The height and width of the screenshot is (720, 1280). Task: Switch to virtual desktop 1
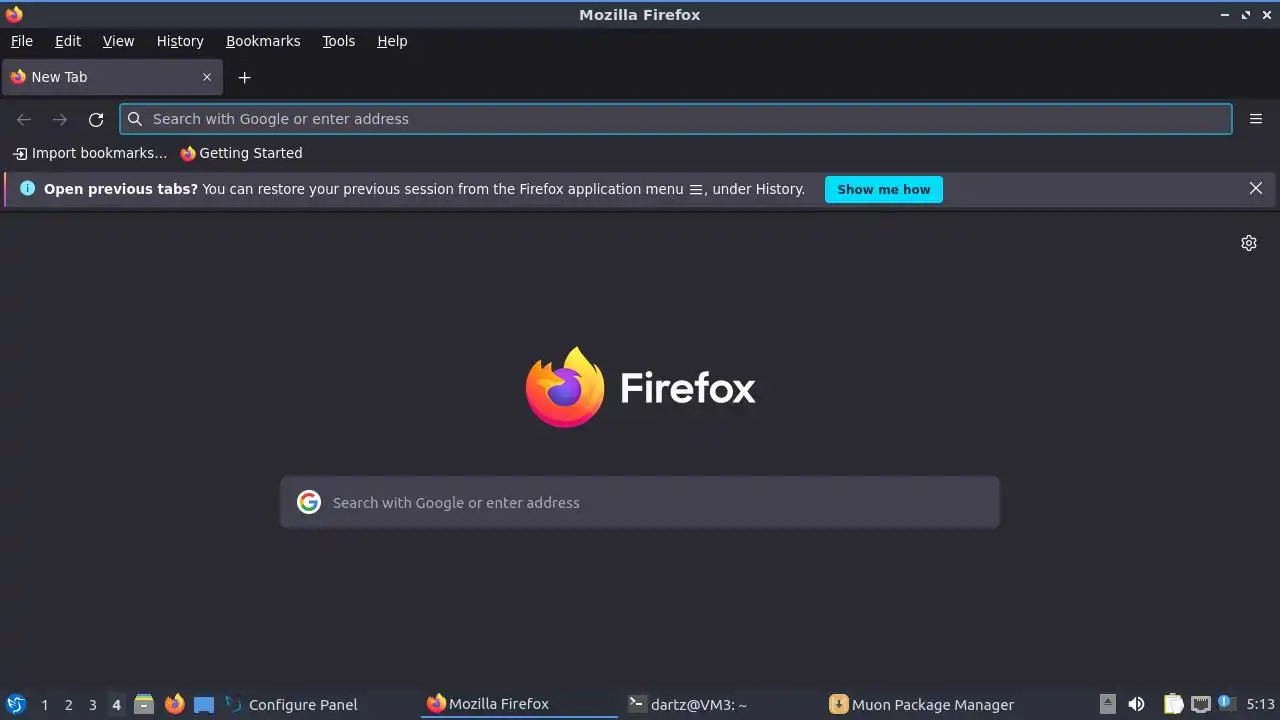click(x=44, y=705)
